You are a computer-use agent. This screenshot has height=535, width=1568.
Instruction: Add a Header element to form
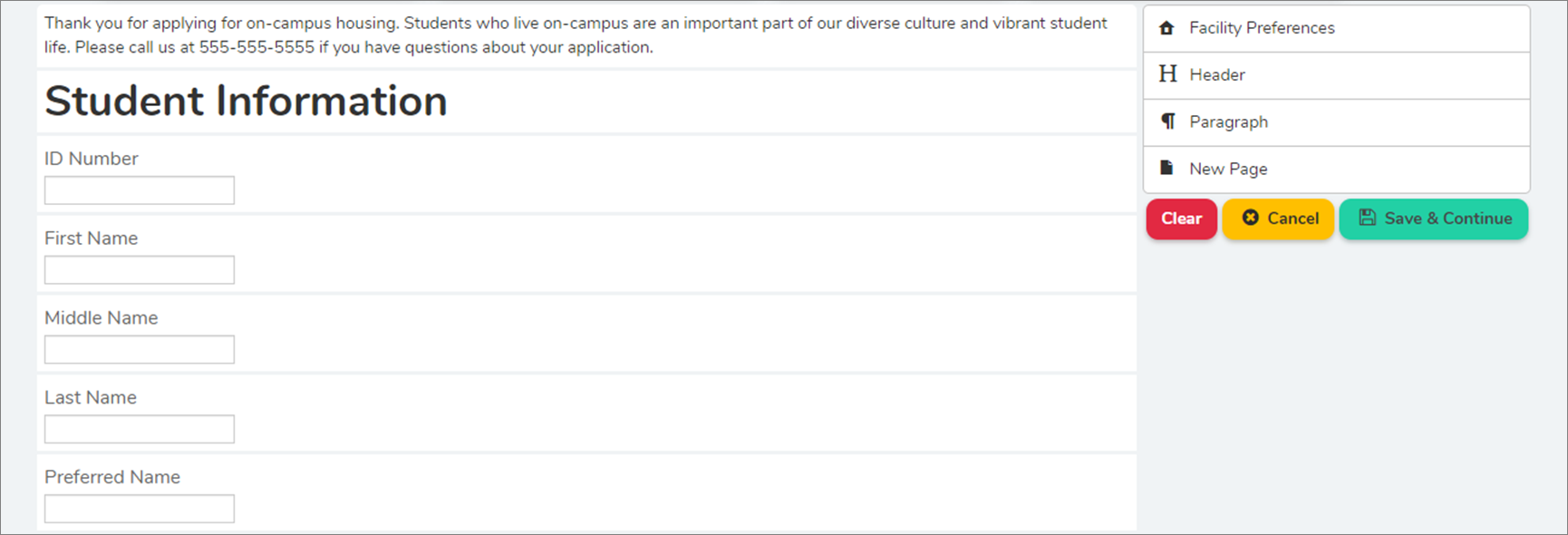click(x=1217, y=75)
